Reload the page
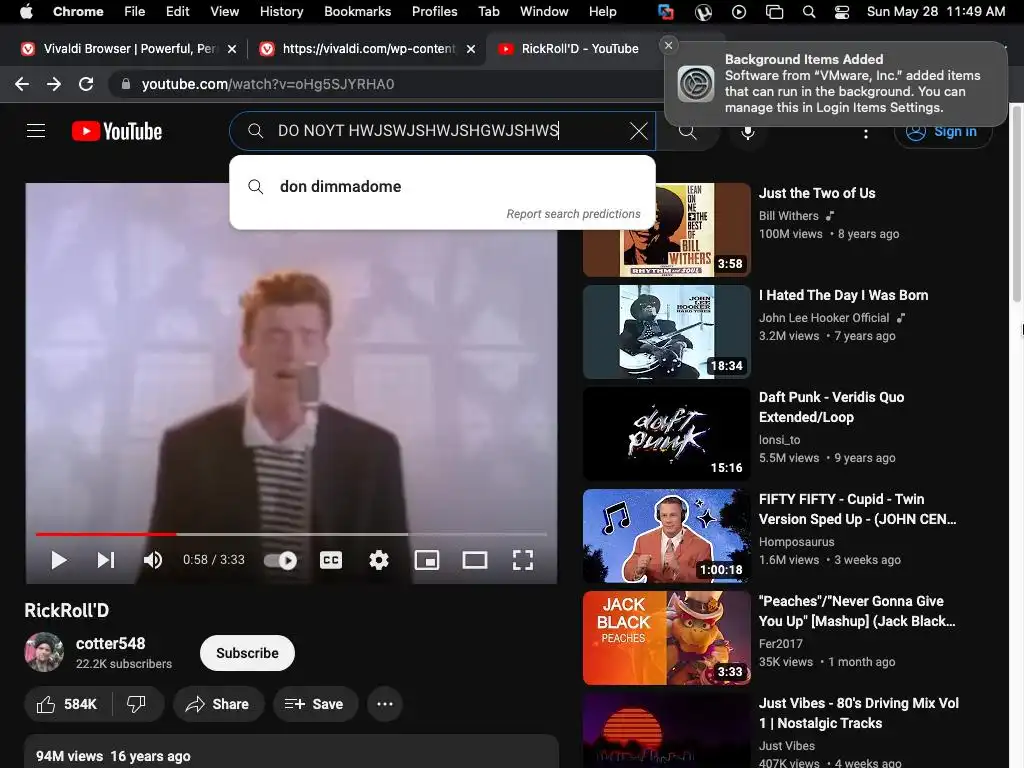Image resolution: width=1024 pixels, height=768 pixels. coord(86,84)
